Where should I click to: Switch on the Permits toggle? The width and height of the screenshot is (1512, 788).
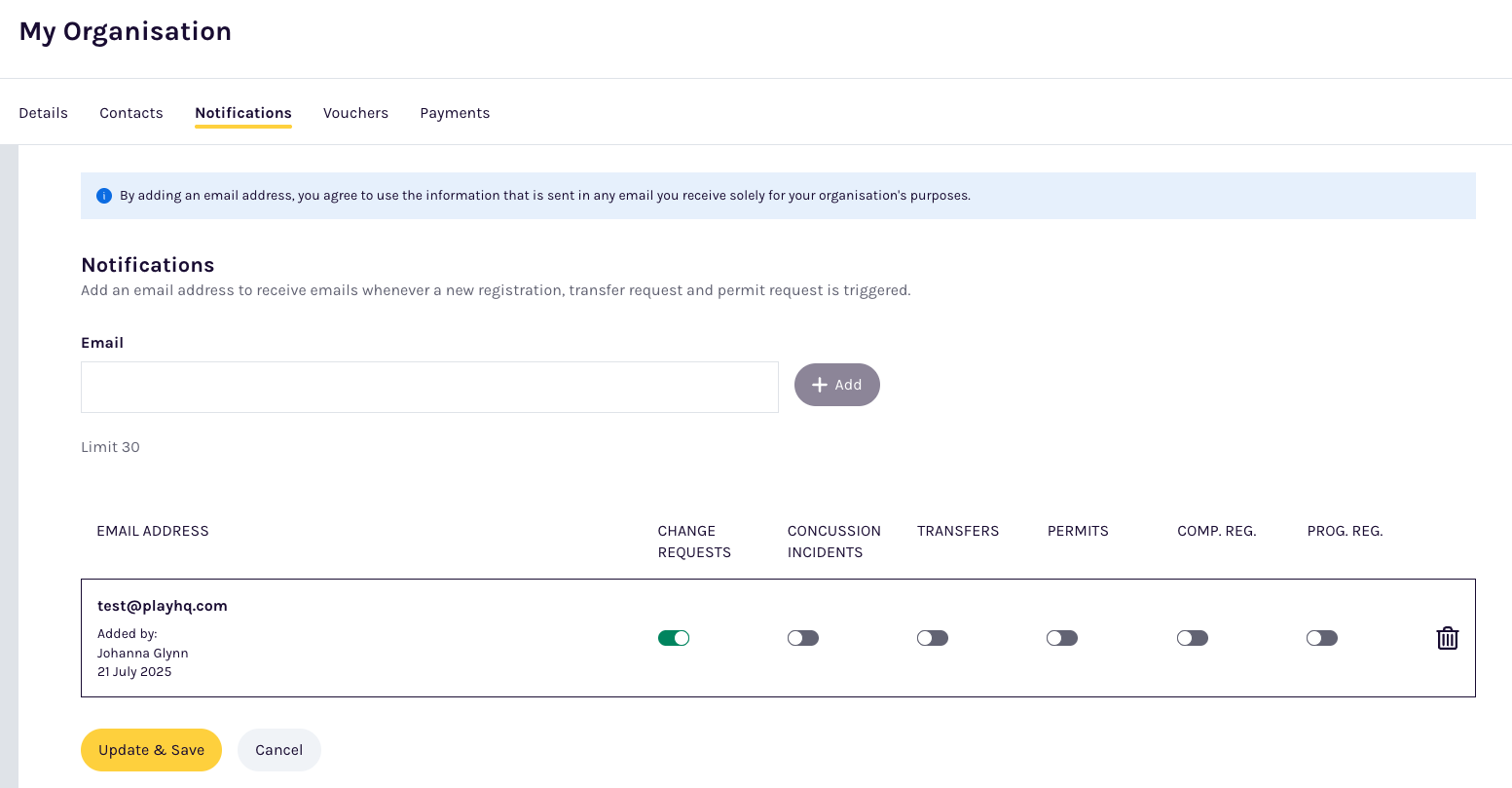pyautogui.click(x=1061, y=638)
